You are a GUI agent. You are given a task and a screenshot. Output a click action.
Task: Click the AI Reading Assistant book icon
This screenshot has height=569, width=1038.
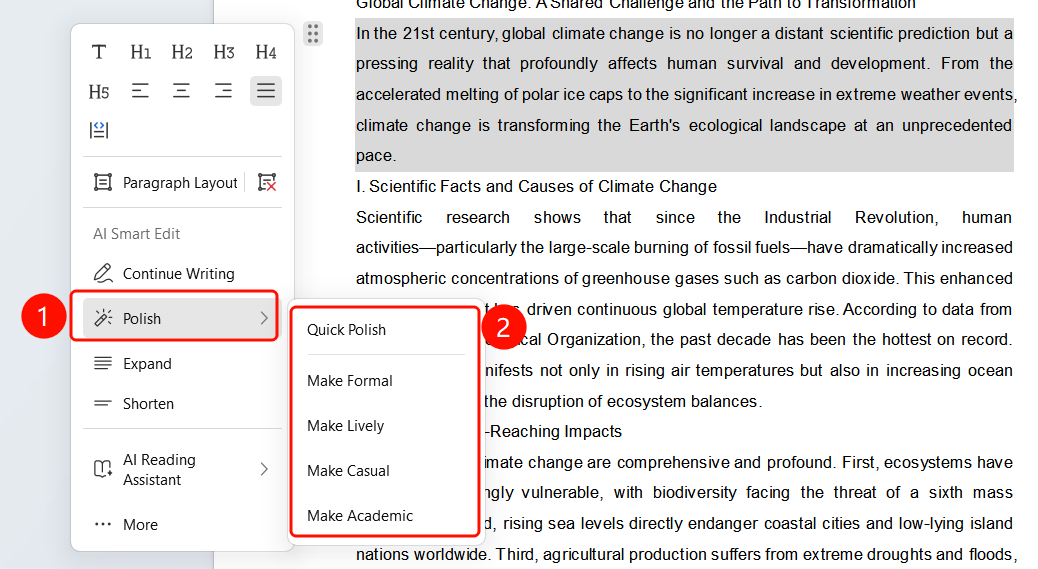point(103,469)
